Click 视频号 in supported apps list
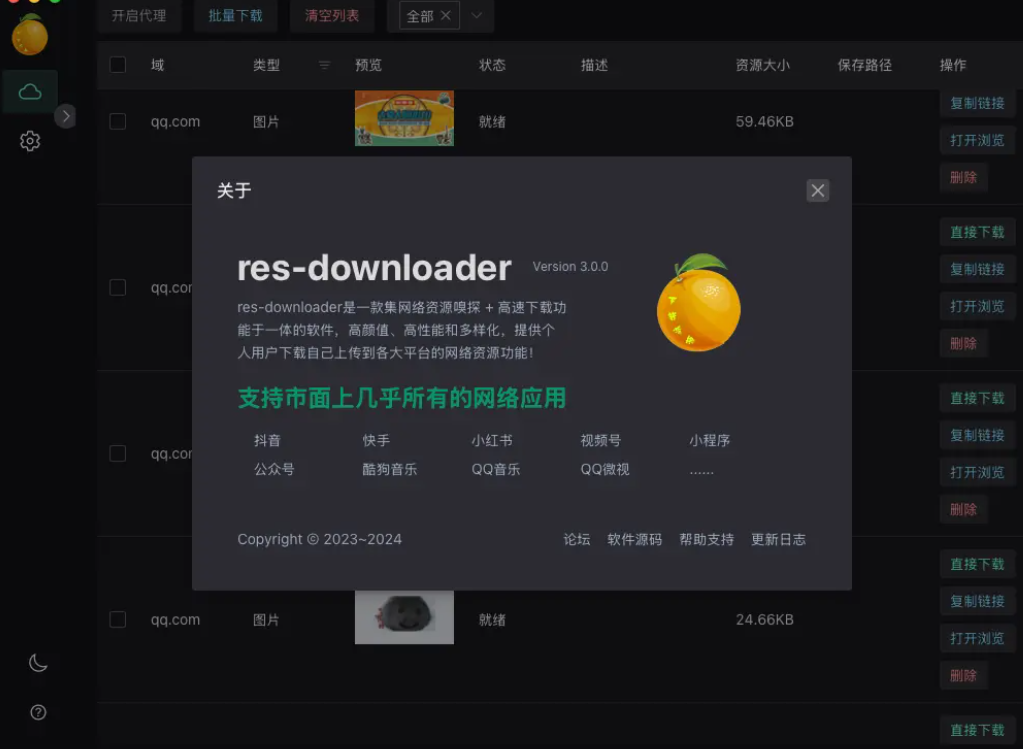 tap(601, 440)
